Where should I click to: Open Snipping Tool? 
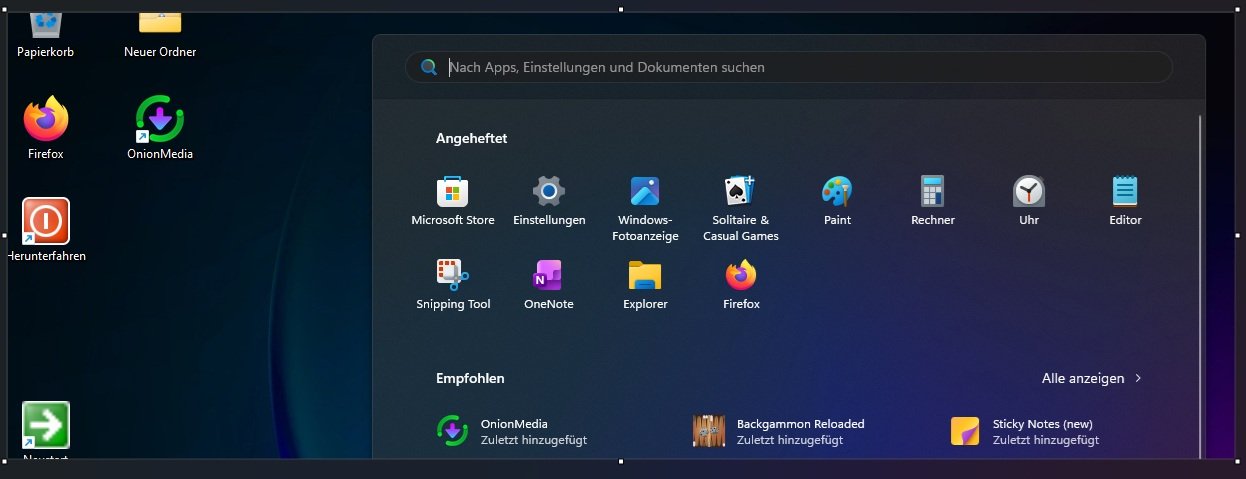tap(453, 284)
